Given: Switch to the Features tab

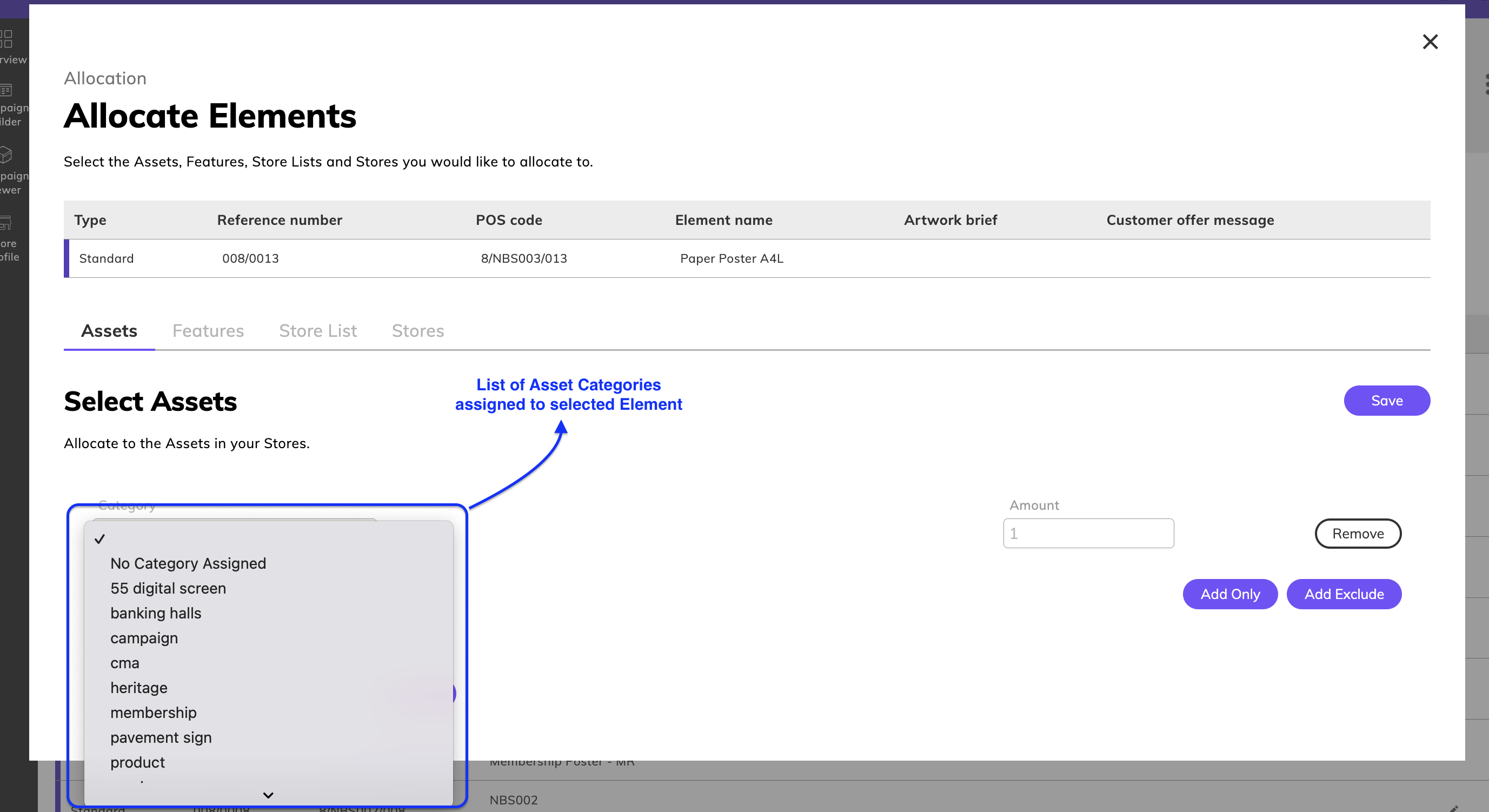Looking at the screenshot, I should (208, 330).
